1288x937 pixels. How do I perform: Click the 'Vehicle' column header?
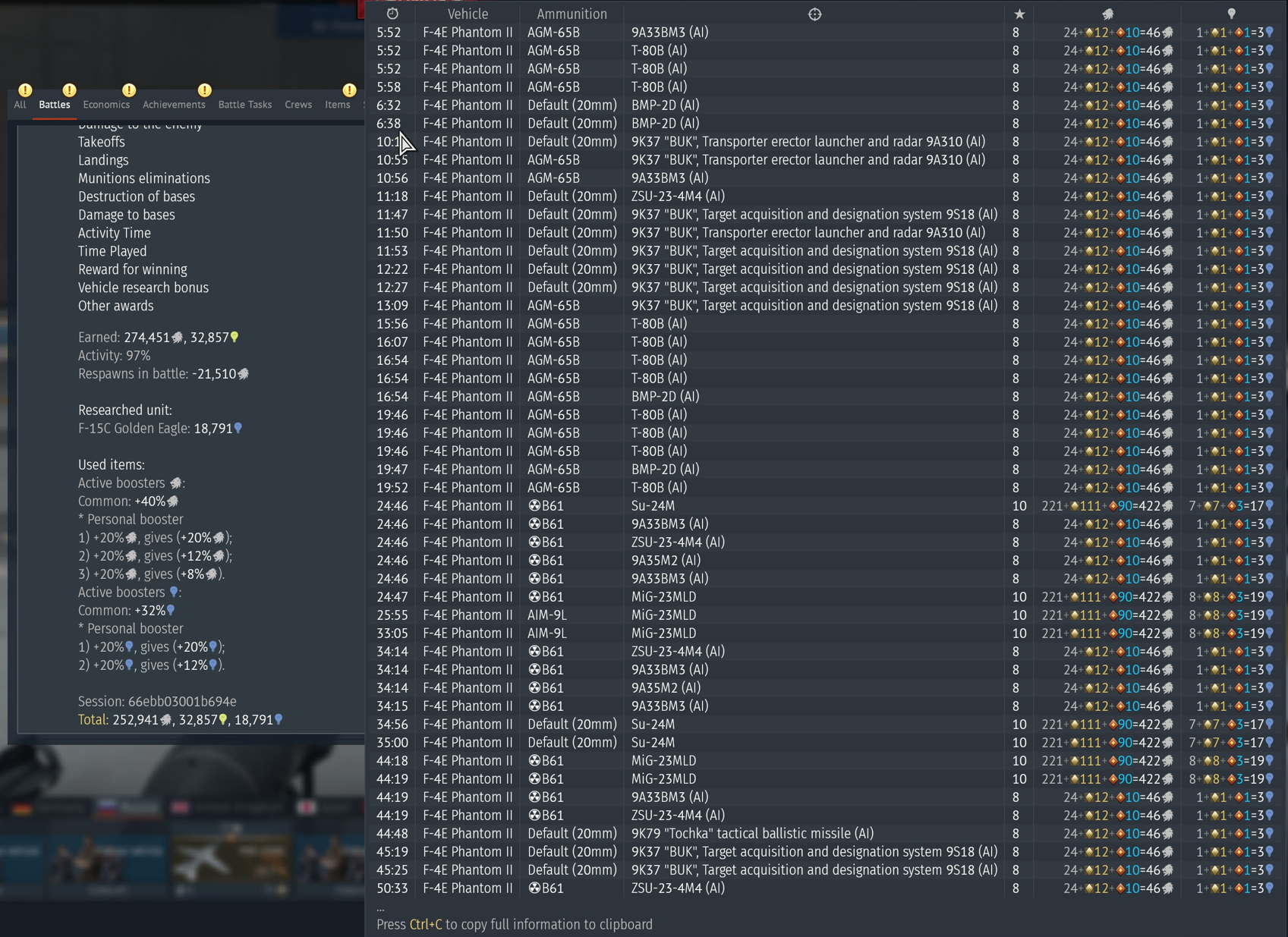coord(468,14)
